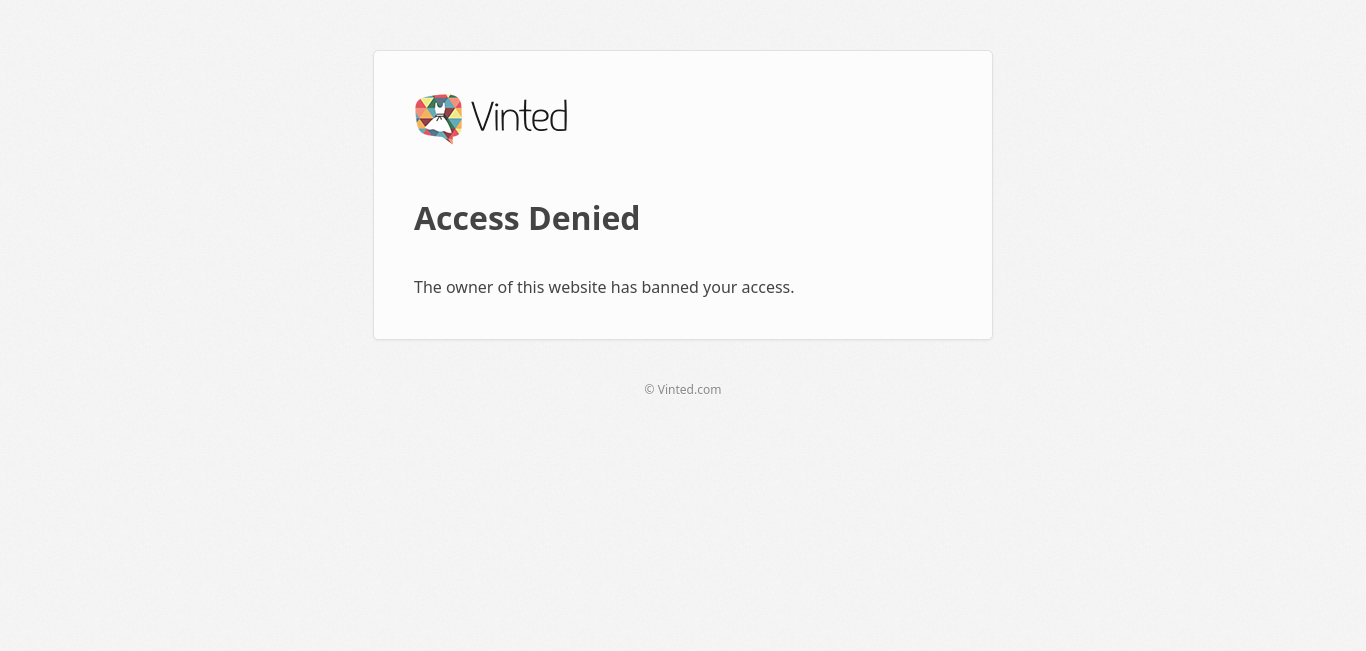The height and width of the screenshot is (651, 1366).
Task: Click the word "The" starting the message
Action: tap(428, 287)
